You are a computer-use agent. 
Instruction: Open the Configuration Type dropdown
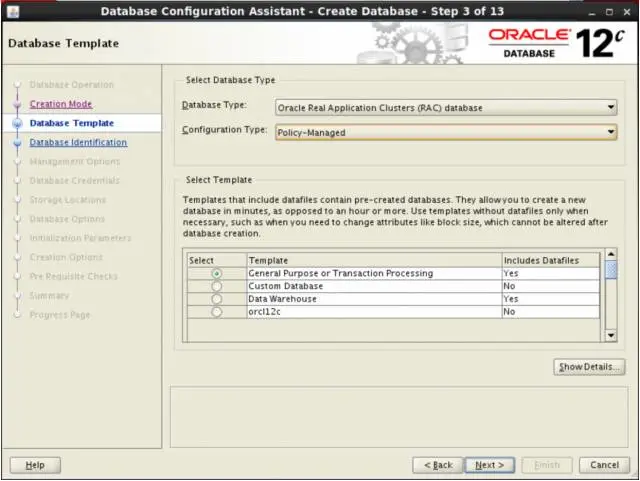(446, 132)
